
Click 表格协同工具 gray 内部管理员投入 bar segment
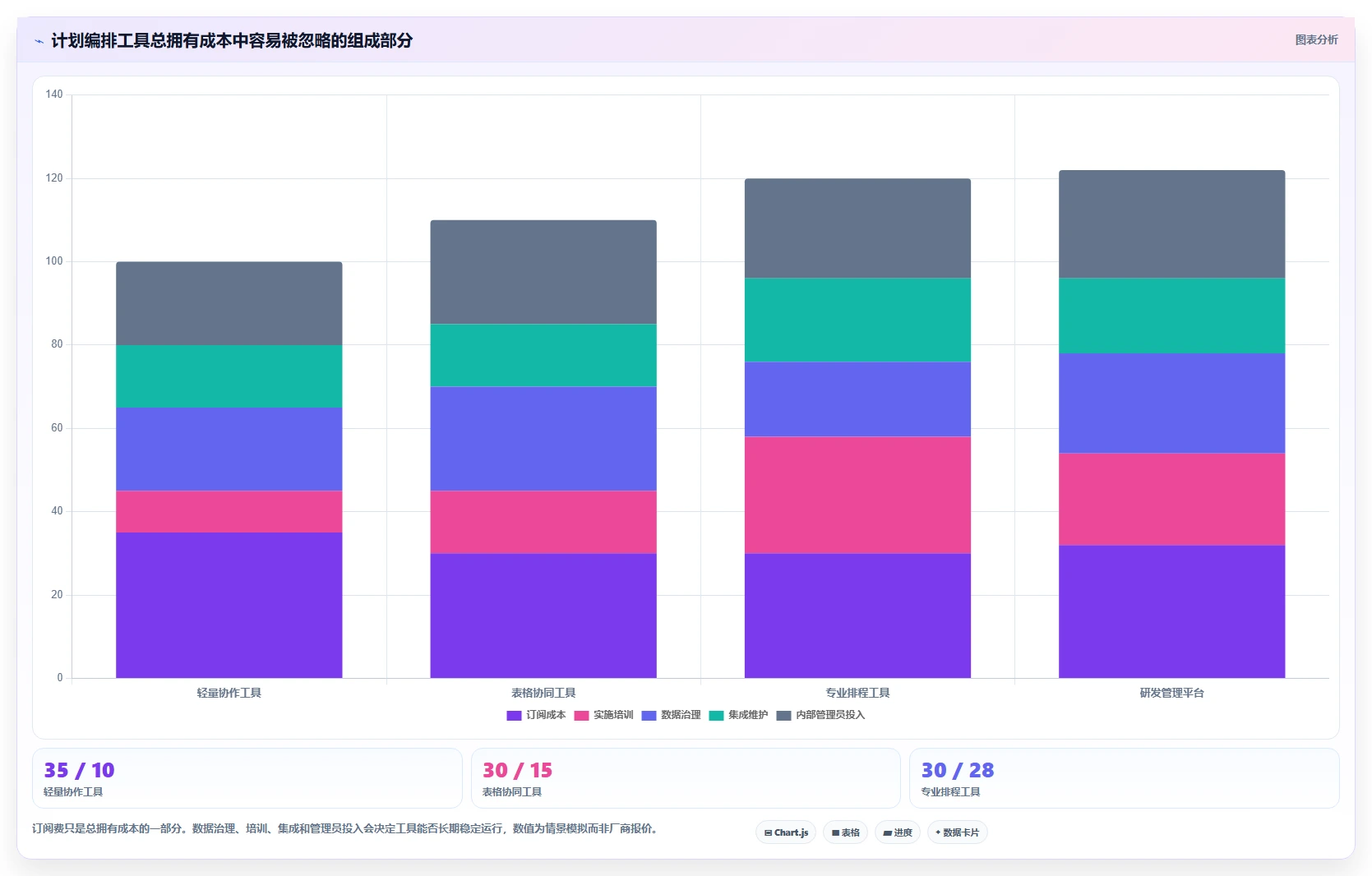pos(543,272)
